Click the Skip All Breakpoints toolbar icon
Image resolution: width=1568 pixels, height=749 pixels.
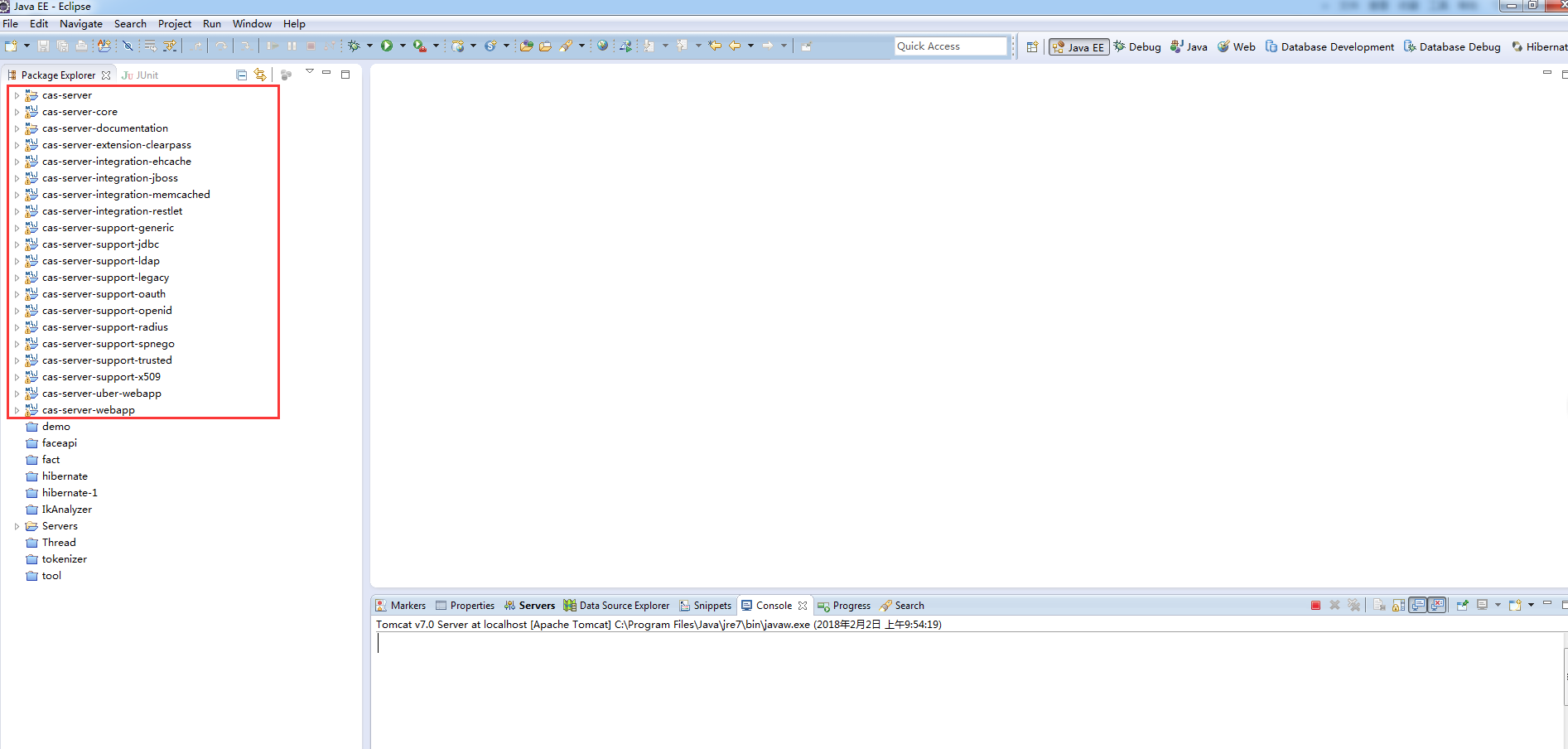(128, 46)
